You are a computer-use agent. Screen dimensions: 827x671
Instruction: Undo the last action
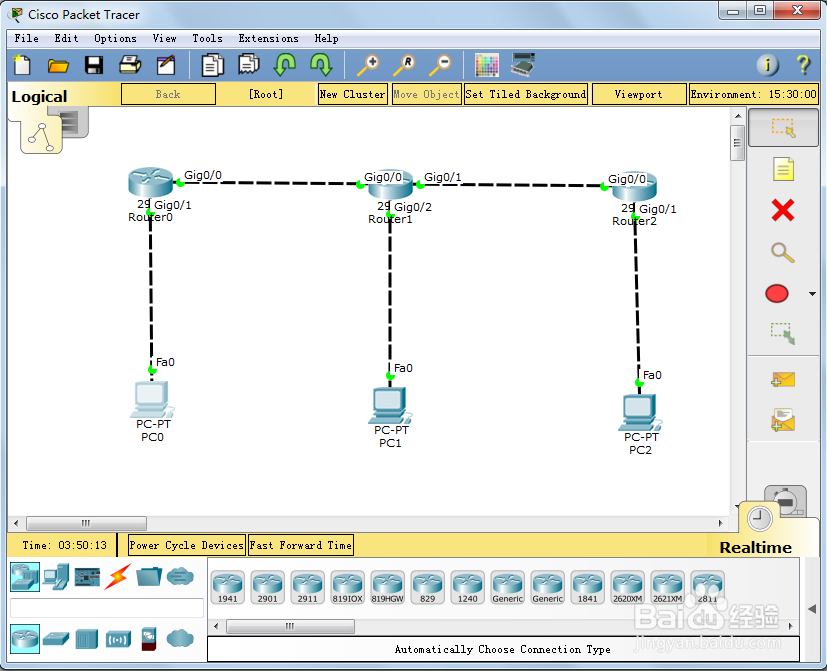click(285, 65)
